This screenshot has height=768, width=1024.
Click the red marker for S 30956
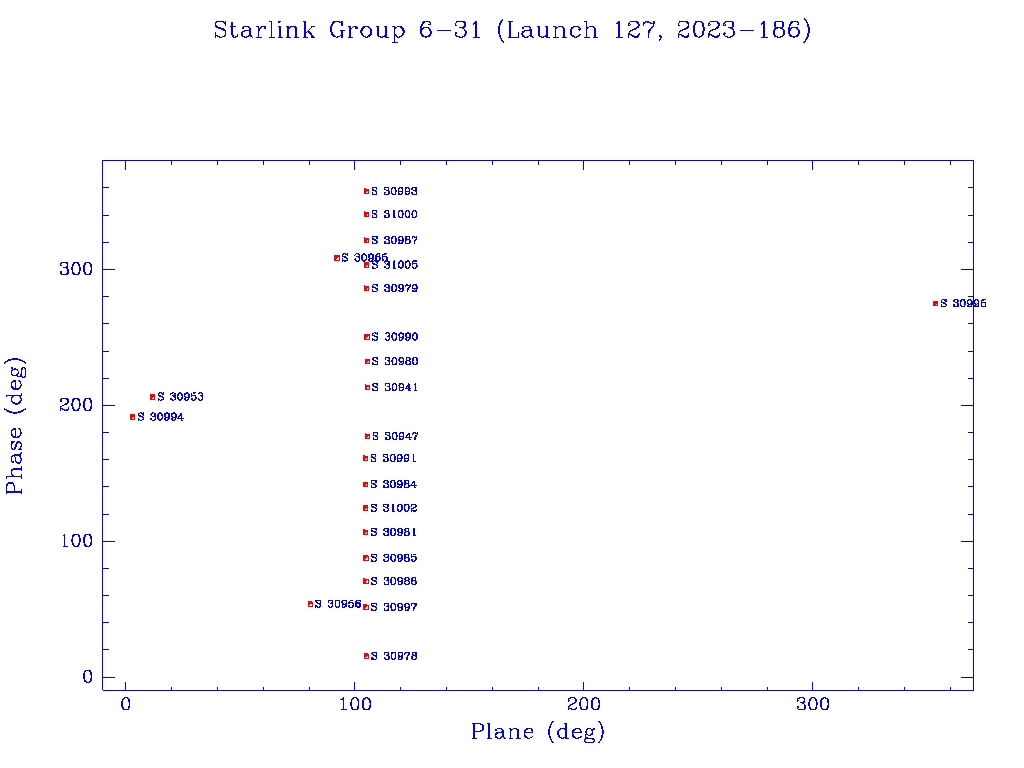(x=310, y=604)
